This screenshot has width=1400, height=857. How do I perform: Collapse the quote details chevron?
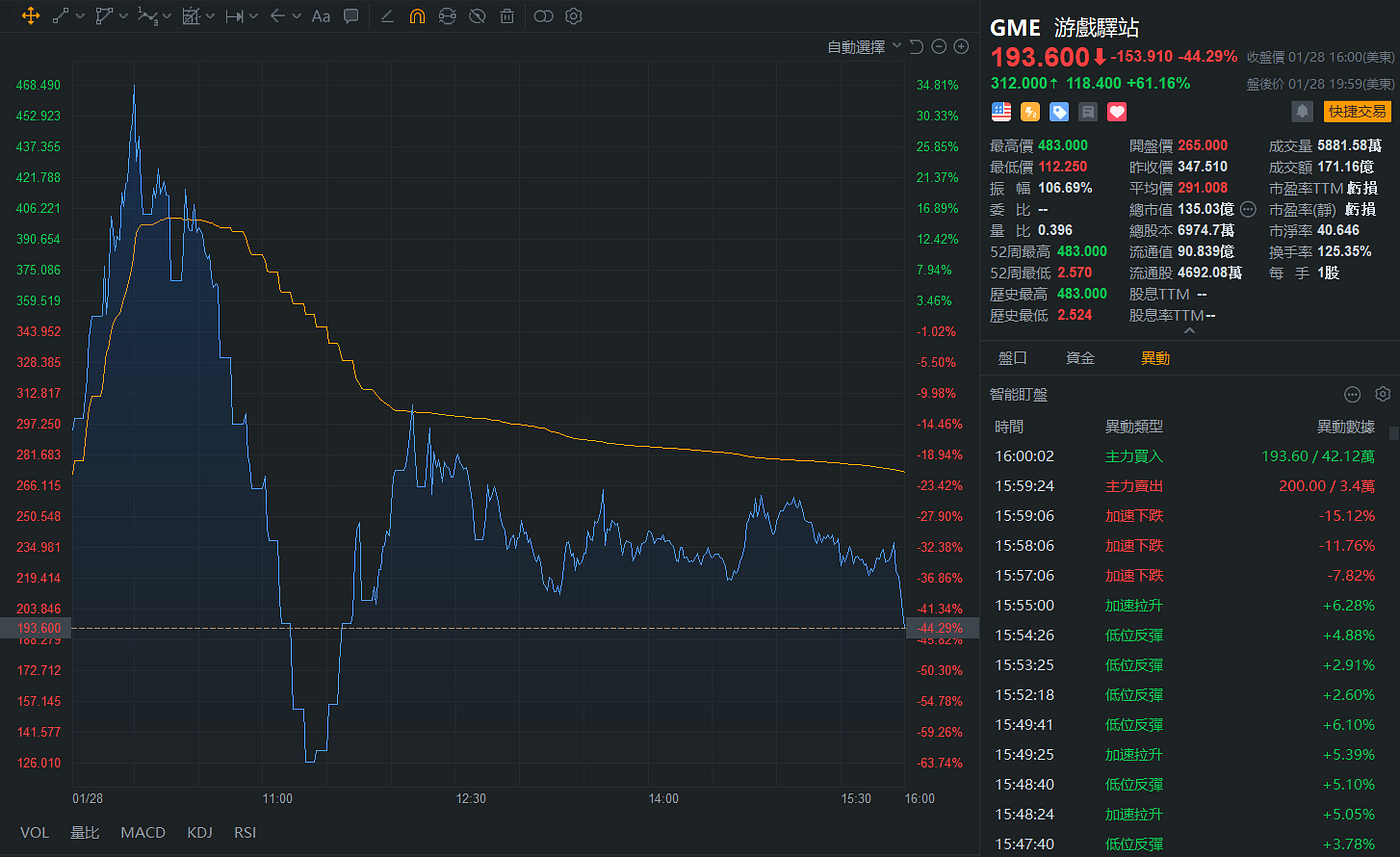click(x=1189, y=331)
